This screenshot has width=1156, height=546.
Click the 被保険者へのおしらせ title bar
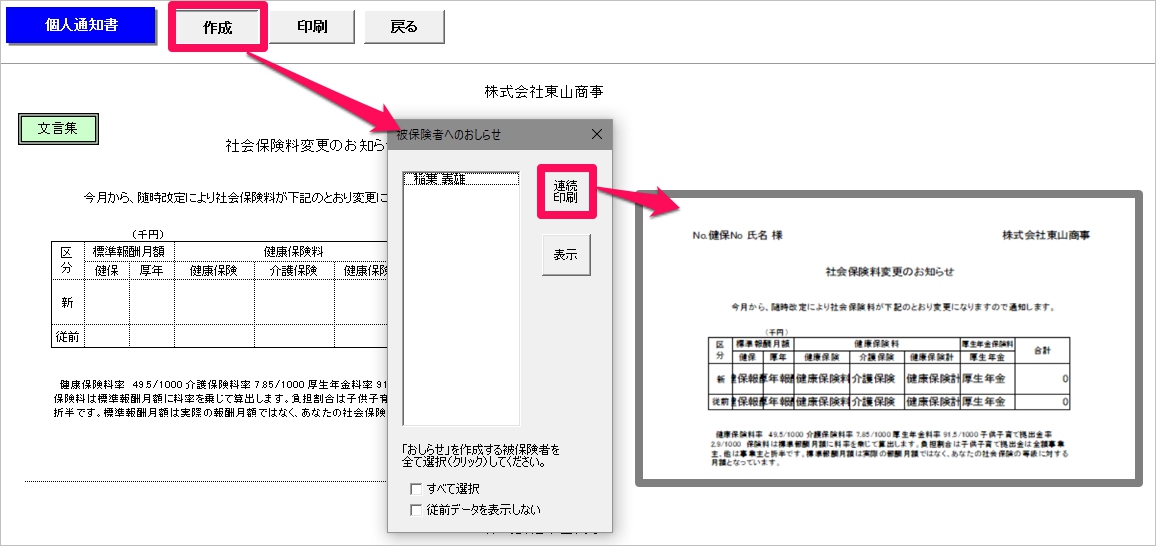[x=500, y=134]
